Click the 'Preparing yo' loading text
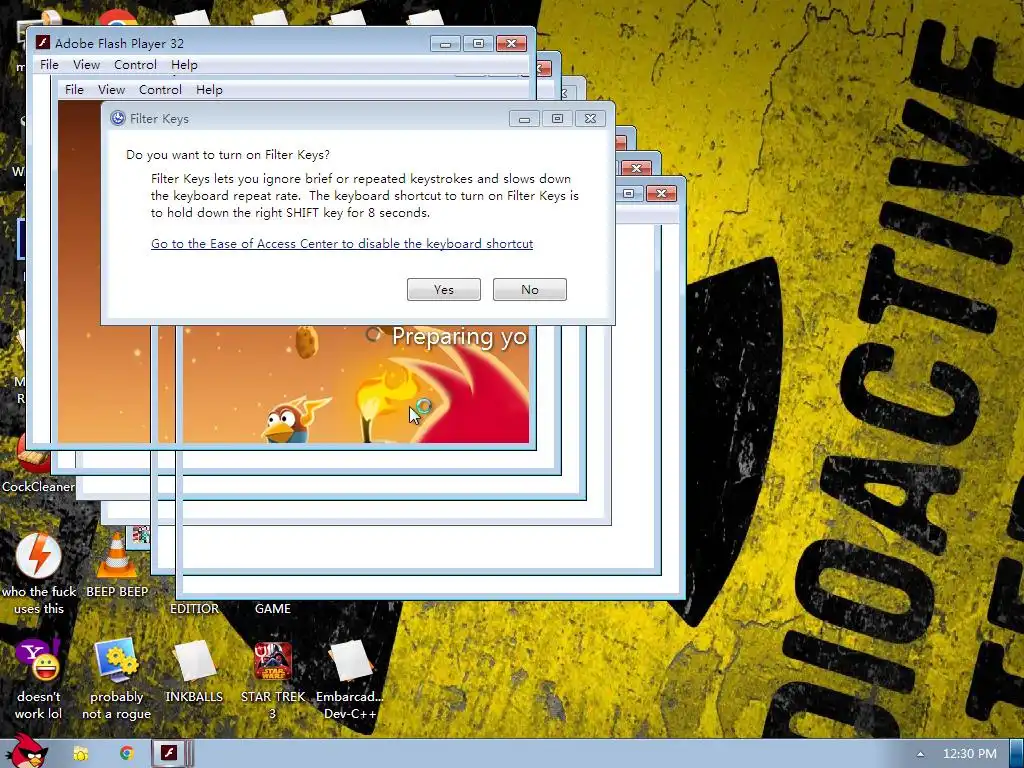The height and width of the screenshot is (768, 1024). (x=459, y=336)
